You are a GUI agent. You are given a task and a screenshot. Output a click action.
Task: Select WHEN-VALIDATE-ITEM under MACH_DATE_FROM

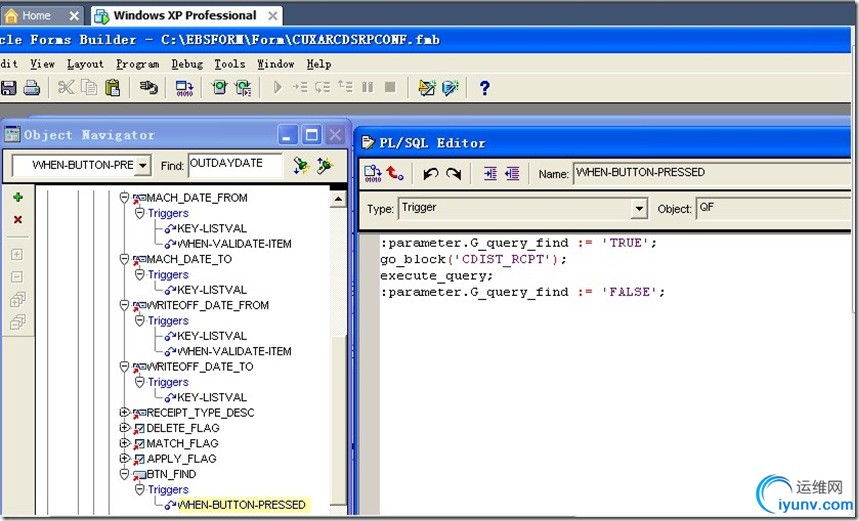click(234, 244)
